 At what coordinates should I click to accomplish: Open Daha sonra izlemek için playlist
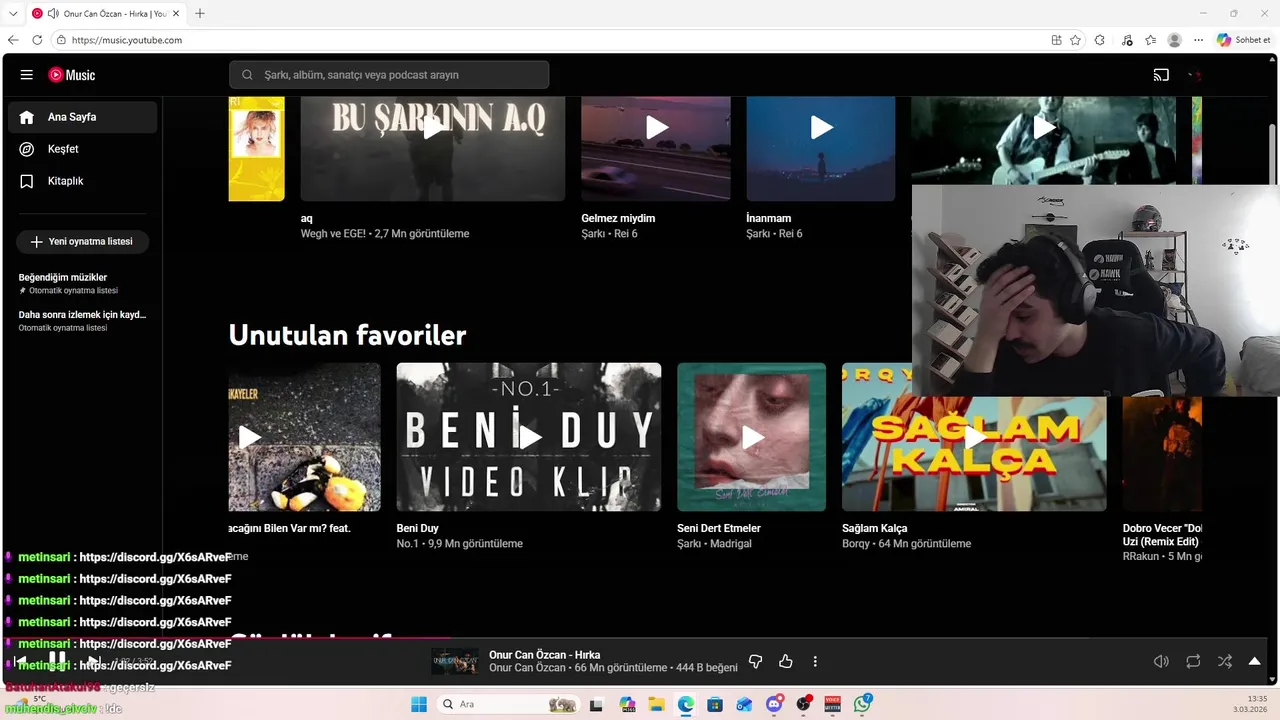tap(82, 320)
